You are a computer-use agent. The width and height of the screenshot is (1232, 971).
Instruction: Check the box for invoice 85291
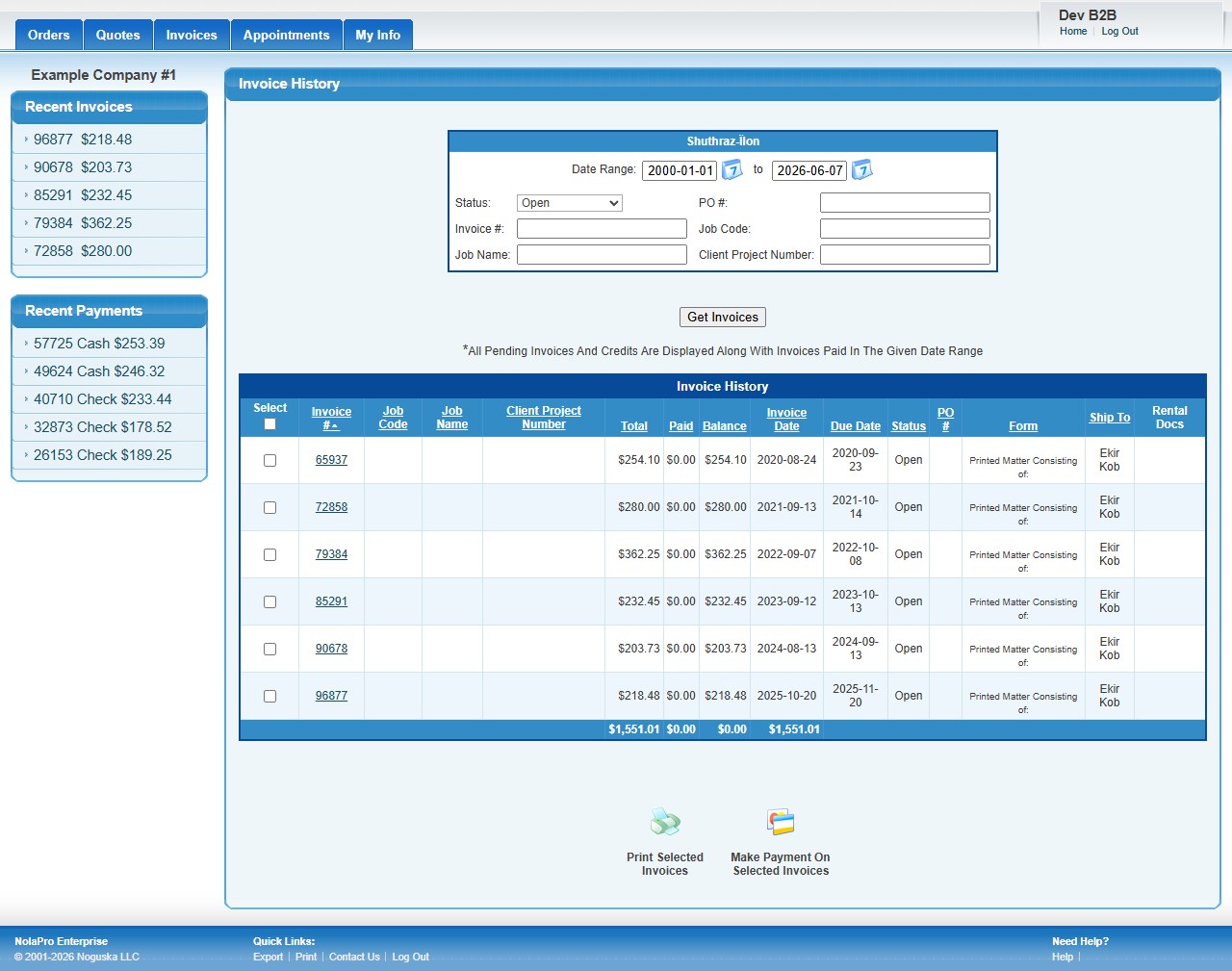(x=269, y=602)
